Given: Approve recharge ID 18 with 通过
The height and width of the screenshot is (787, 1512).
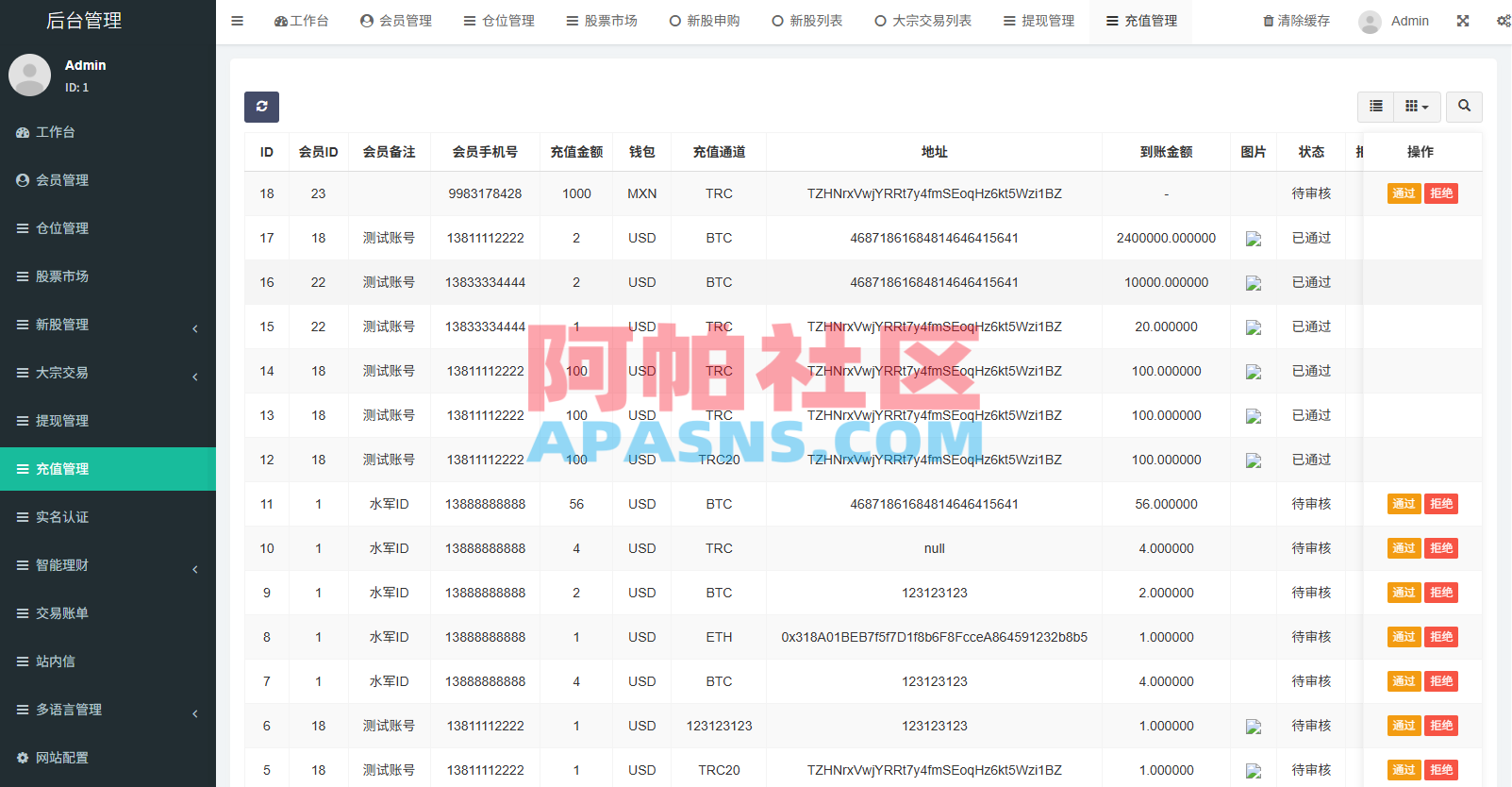Looking at the screenshot, I should tap(1404, 193).
